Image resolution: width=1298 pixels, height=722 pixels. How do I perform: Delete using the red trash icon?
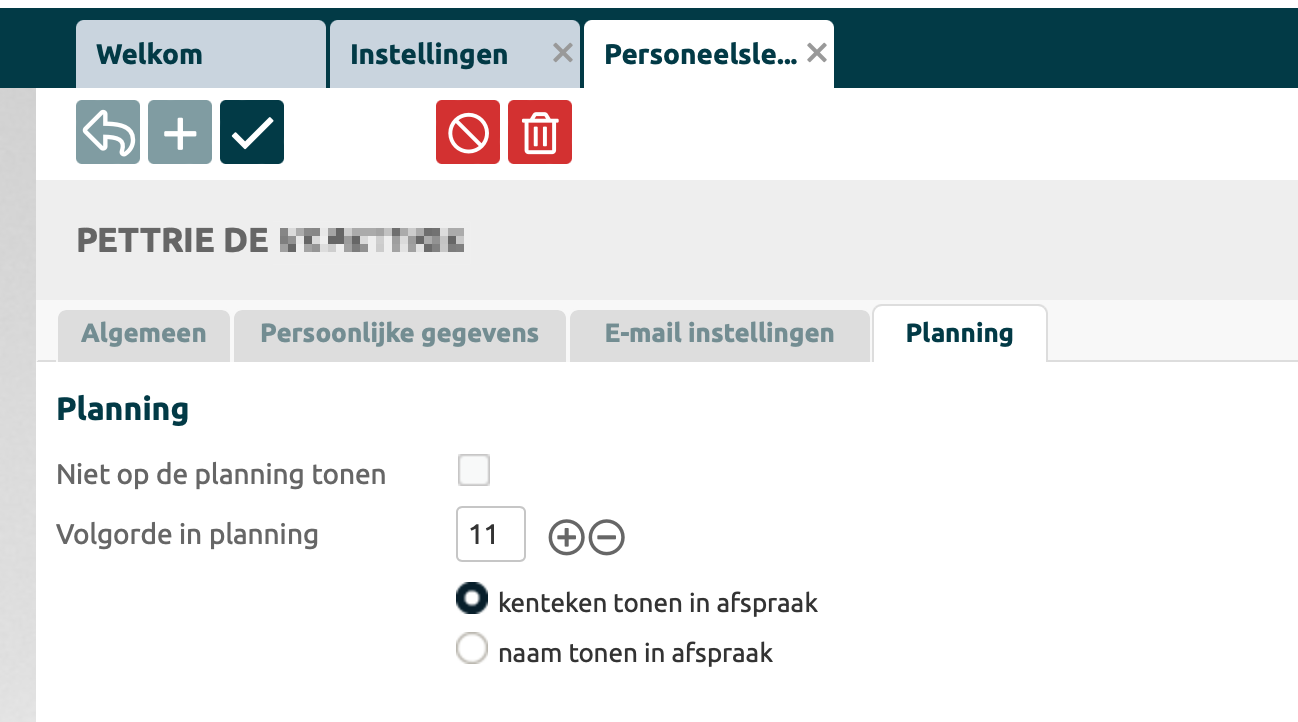pos(540,132)
